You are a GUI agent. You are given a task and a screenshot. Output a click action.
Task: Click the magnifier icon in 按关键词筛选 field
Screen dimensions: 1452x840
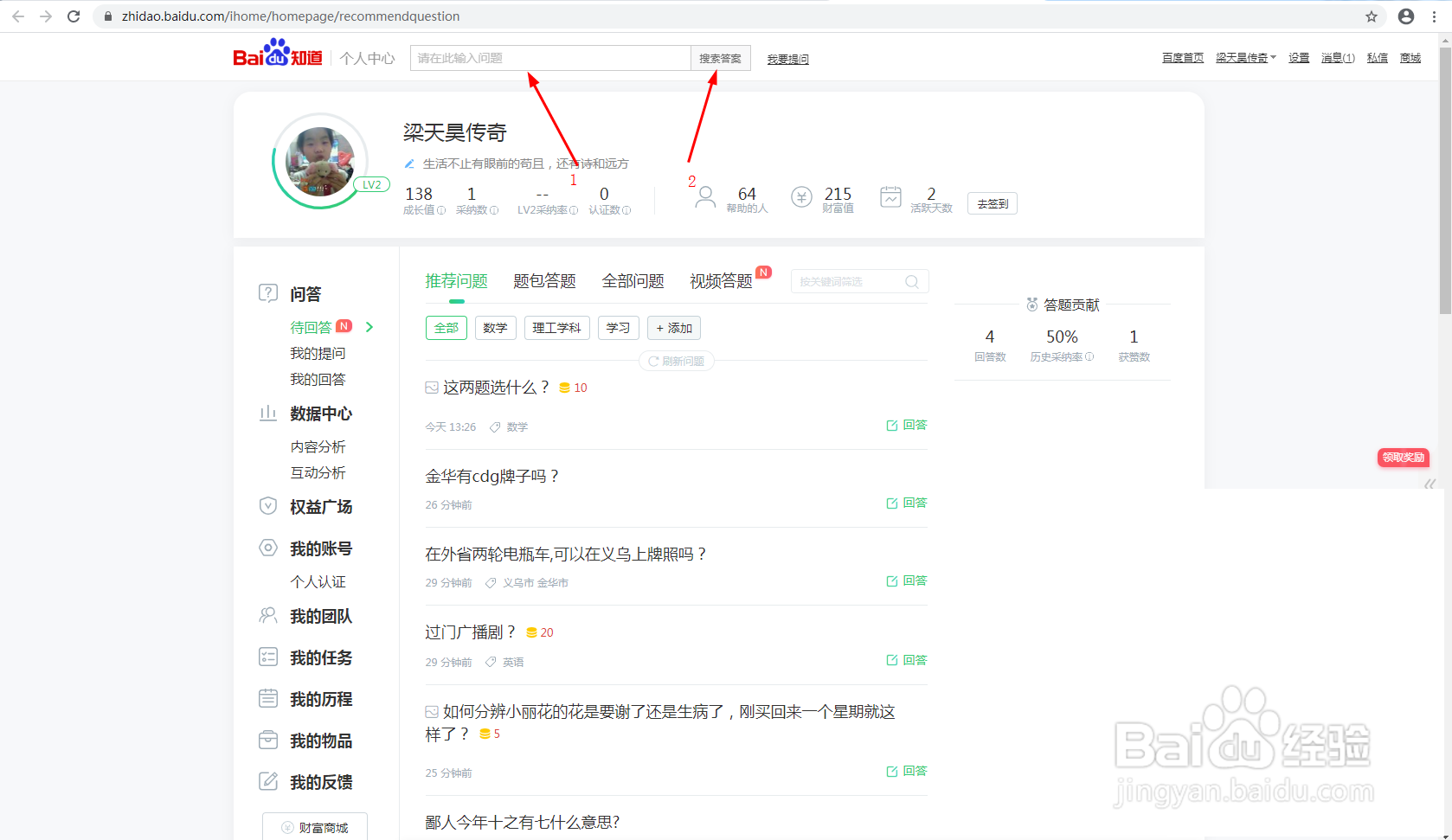click(x=910, y=281)
